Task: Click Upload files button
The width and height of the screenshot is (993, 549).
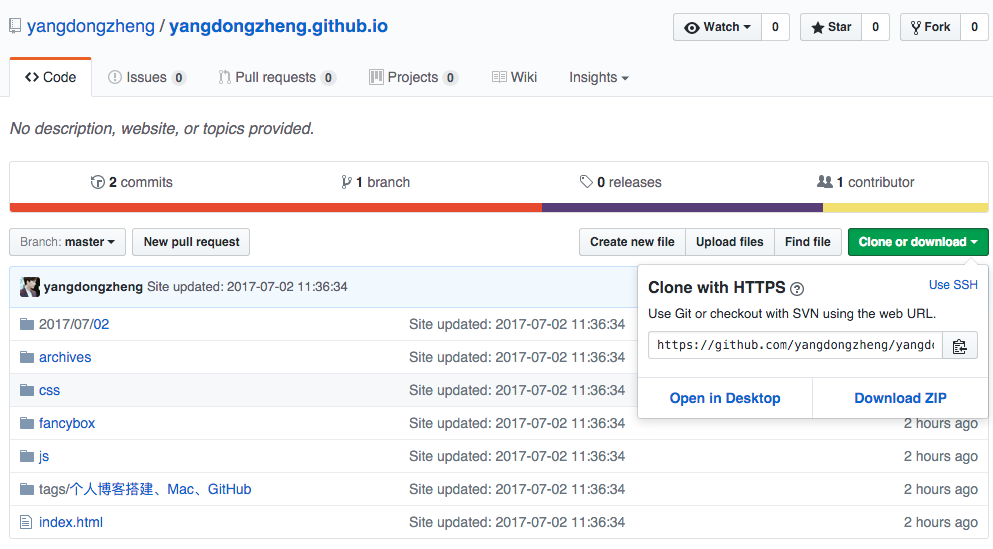Action: point(730,242)
